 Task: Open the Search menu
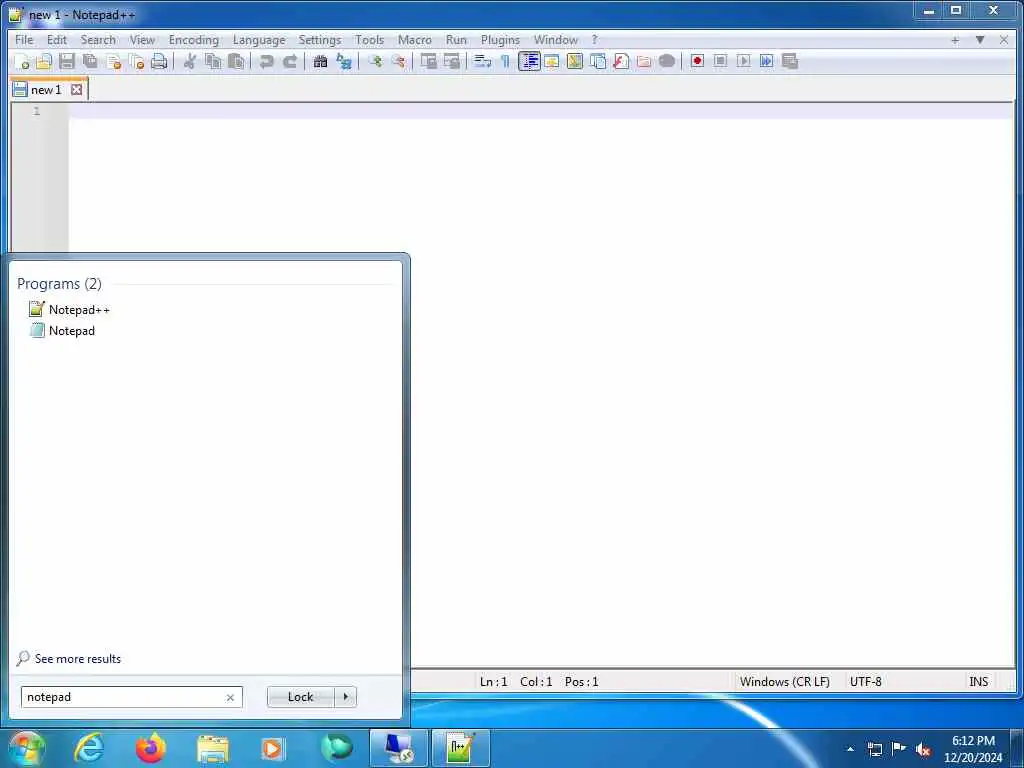click(x=98, y=40)
